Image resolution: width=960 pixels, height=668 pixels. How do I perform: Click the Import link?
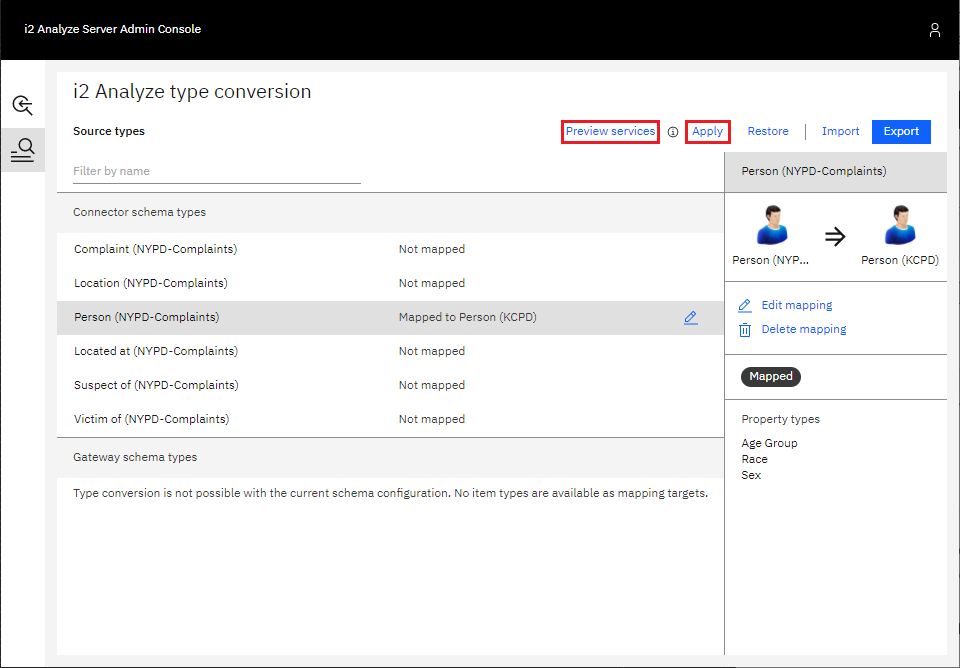840,131
